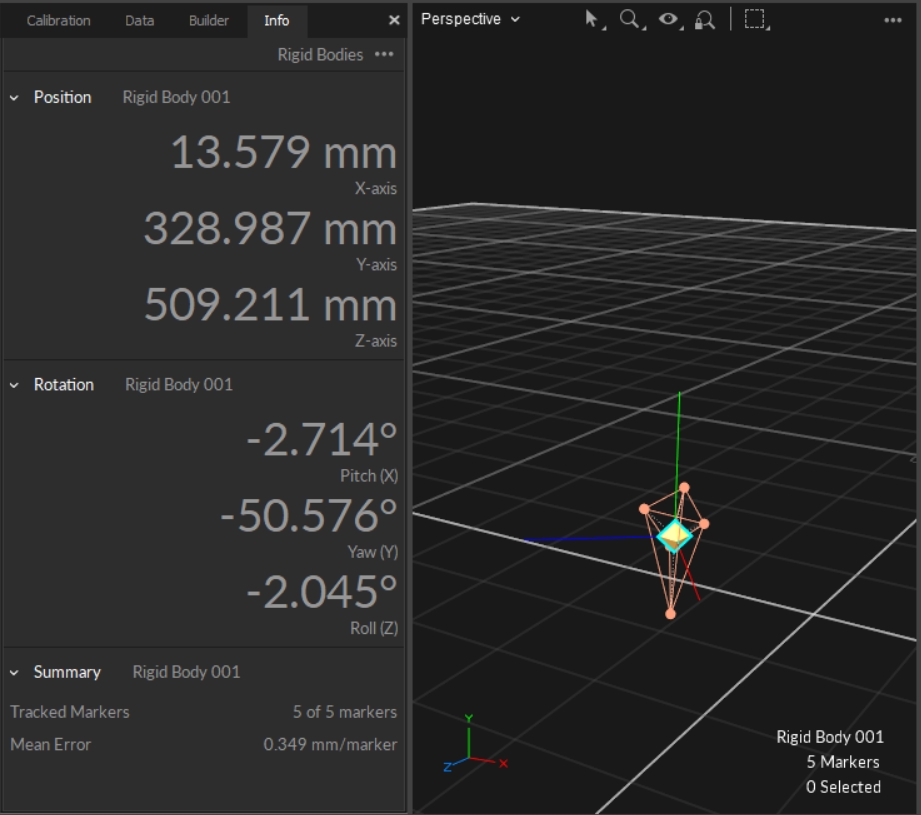Click the eye visibility tool icon
The image size is (921, 815).
668,18
